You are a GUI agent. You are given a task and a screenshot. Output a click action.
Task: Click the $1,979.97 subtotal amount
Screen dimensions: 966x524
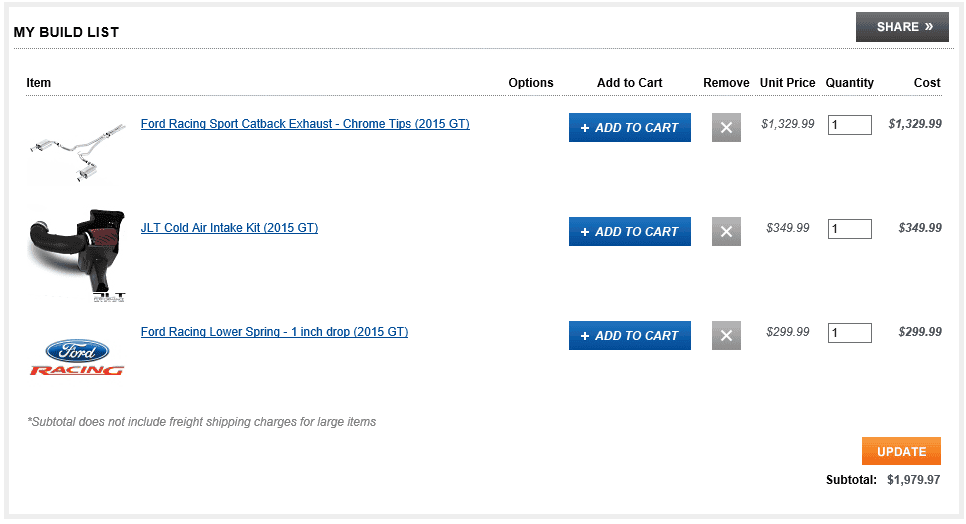coord(914,480)
